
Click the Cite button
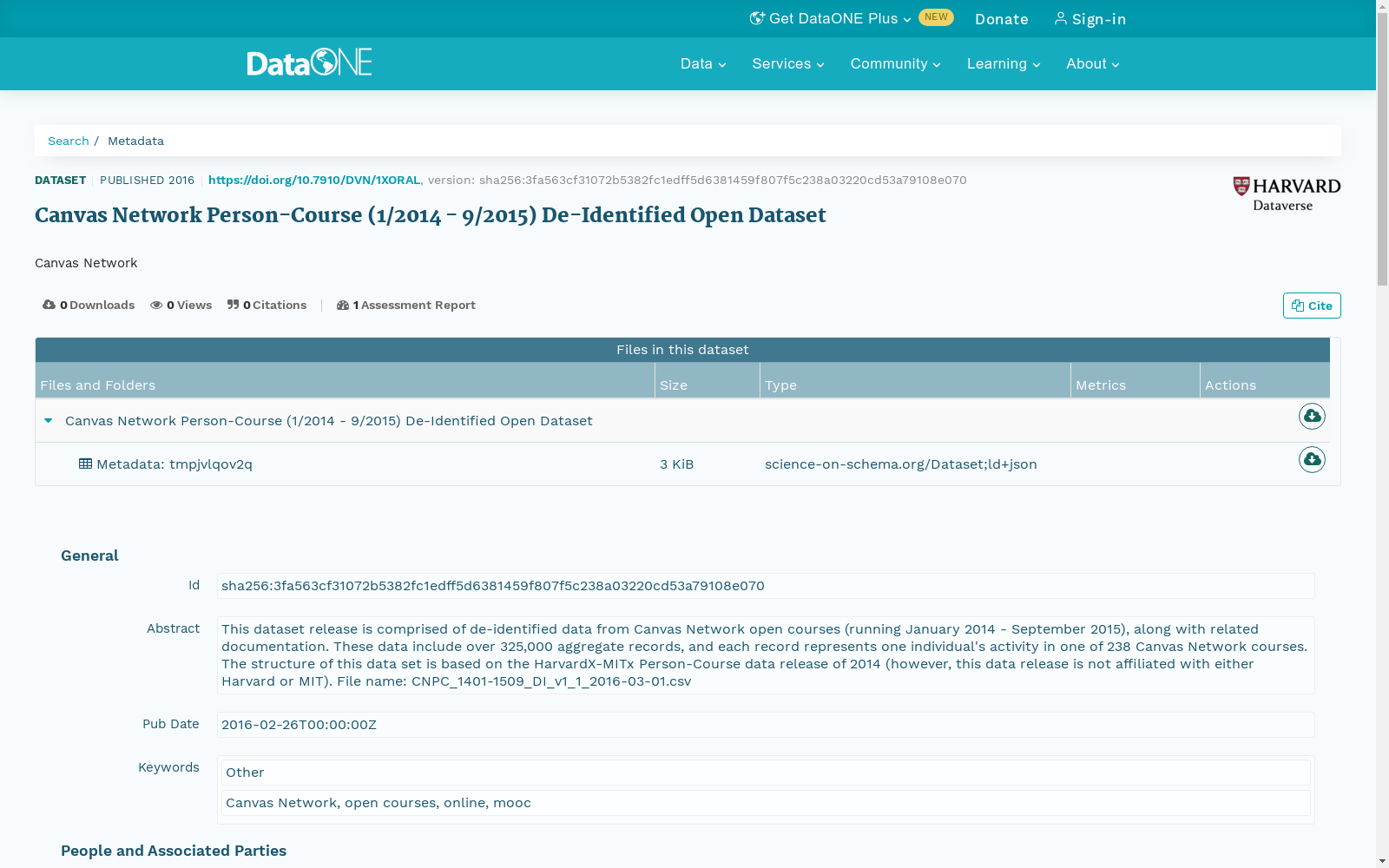[x=1312, y=306]
